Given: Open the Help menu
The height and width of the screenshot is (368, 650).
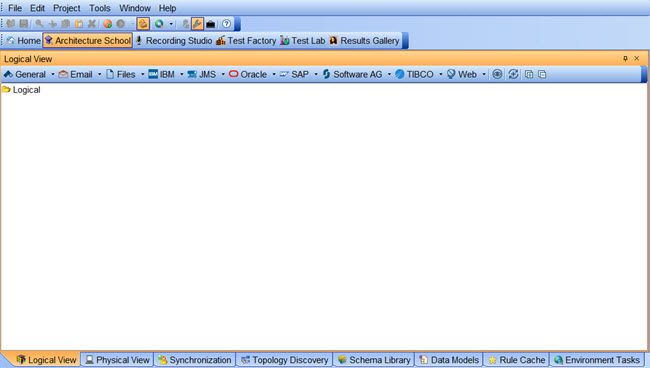Looking at the screenshot, I should coord(167,8).
